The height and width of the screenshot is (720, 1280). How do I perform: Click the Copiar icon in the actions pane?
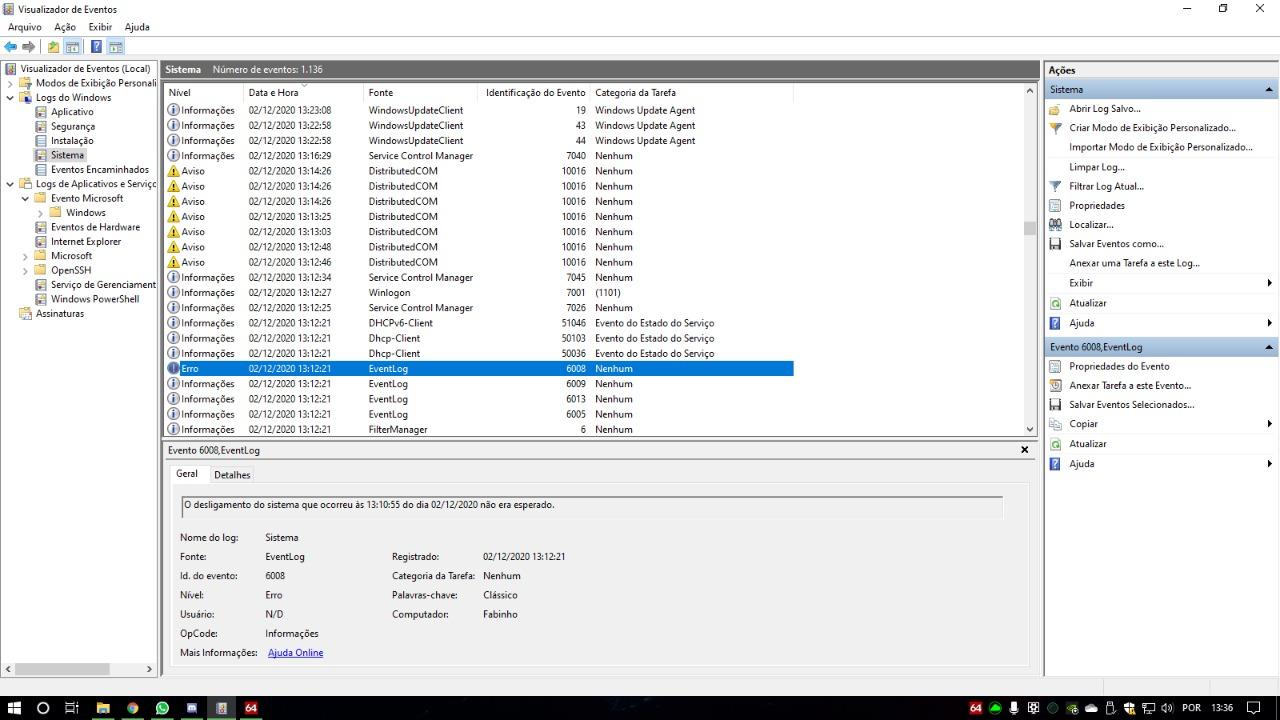[1055, 424]
